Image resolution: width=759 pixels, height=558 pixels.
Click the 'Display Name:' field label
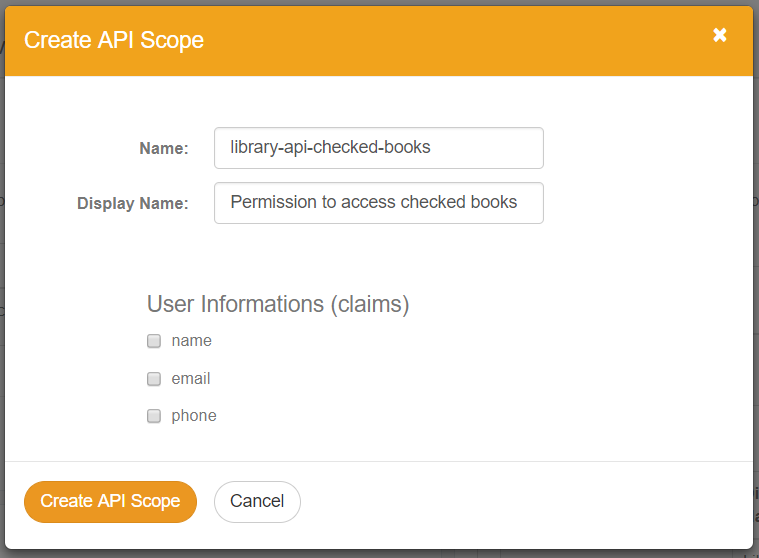click(132, 204)
